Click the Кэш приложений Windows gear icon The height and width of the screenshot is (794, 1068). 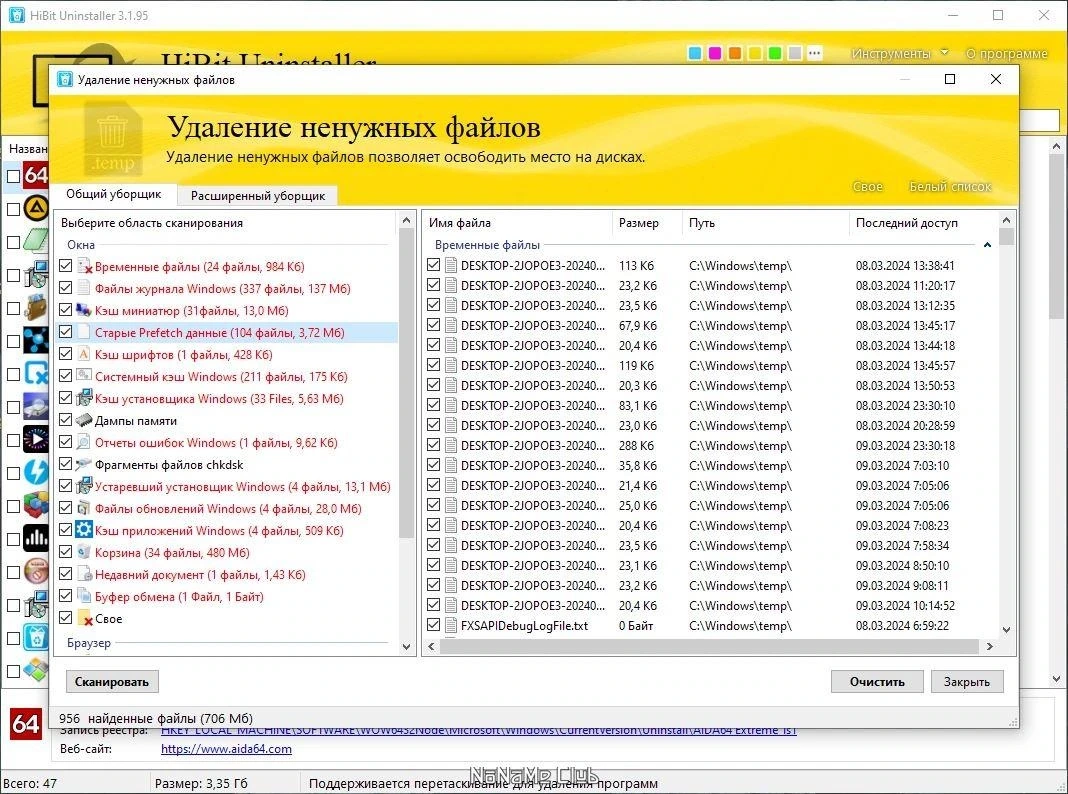(x=84, y=530)
